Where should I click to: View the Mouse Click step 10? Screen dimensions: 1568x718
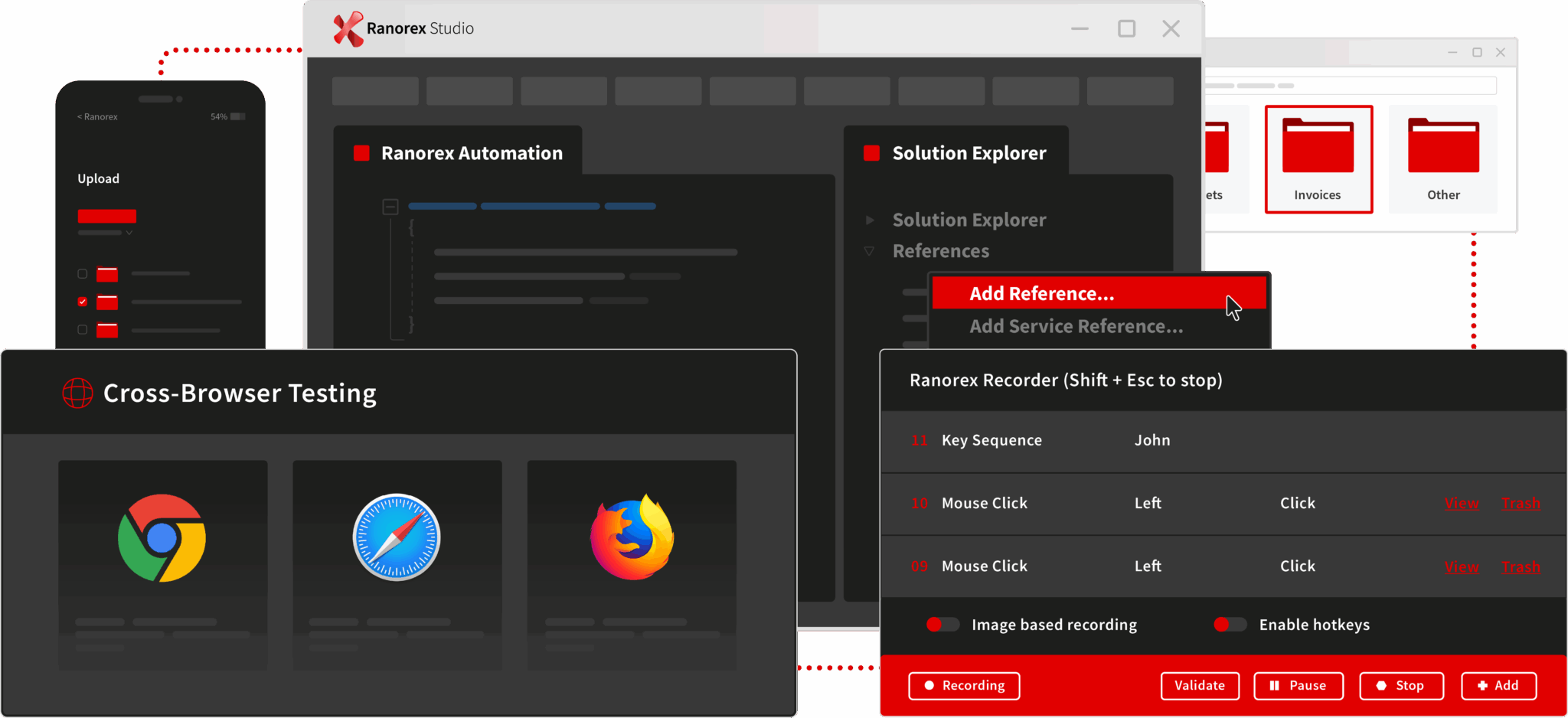1462,503
